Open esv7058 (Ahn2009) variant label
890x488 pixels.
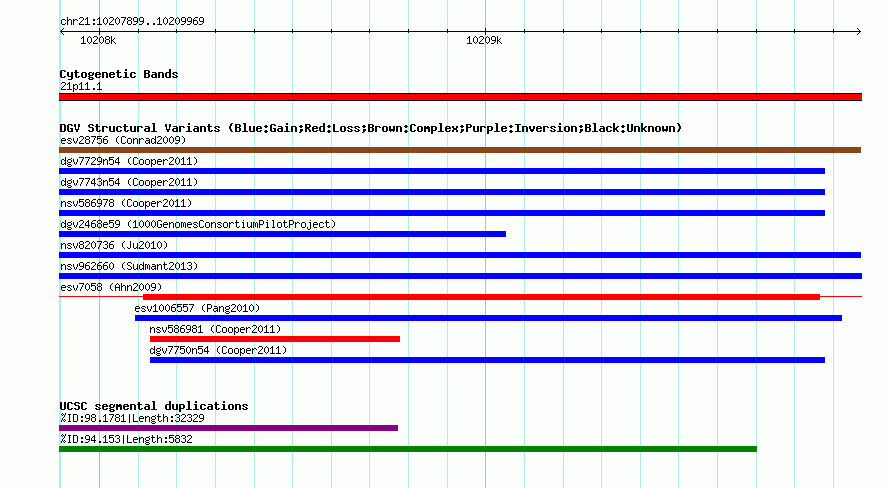click(x=111, y=287)
